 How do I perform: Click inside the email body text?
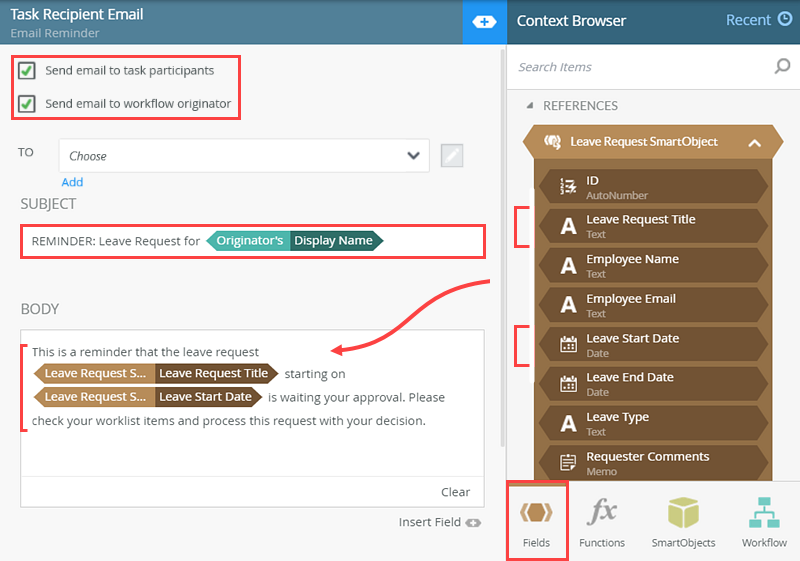pos(253,403)
